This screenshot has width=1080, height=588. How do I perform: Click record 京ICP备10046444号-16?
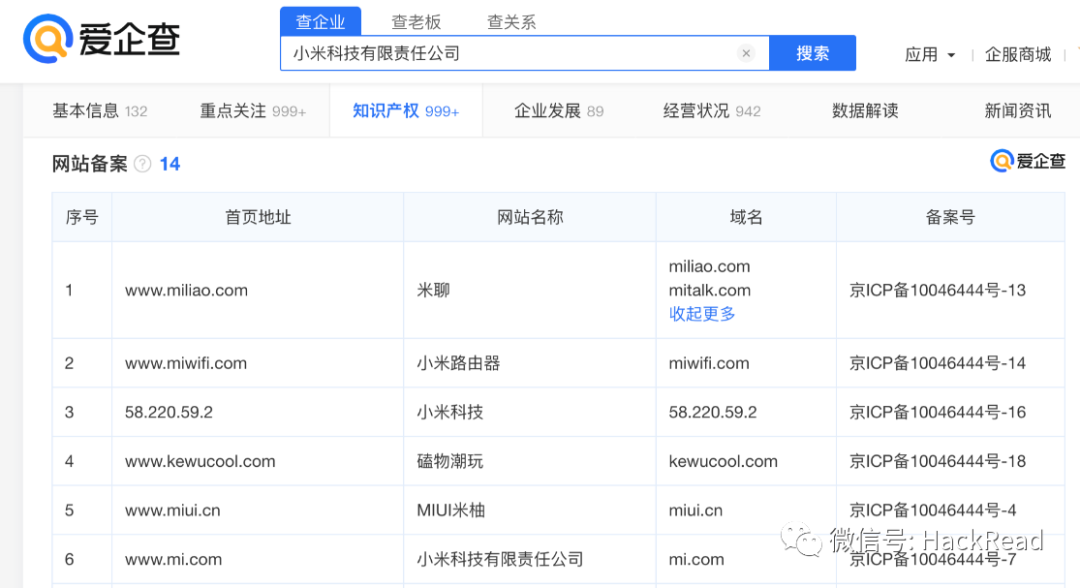[x=937, y=412]
